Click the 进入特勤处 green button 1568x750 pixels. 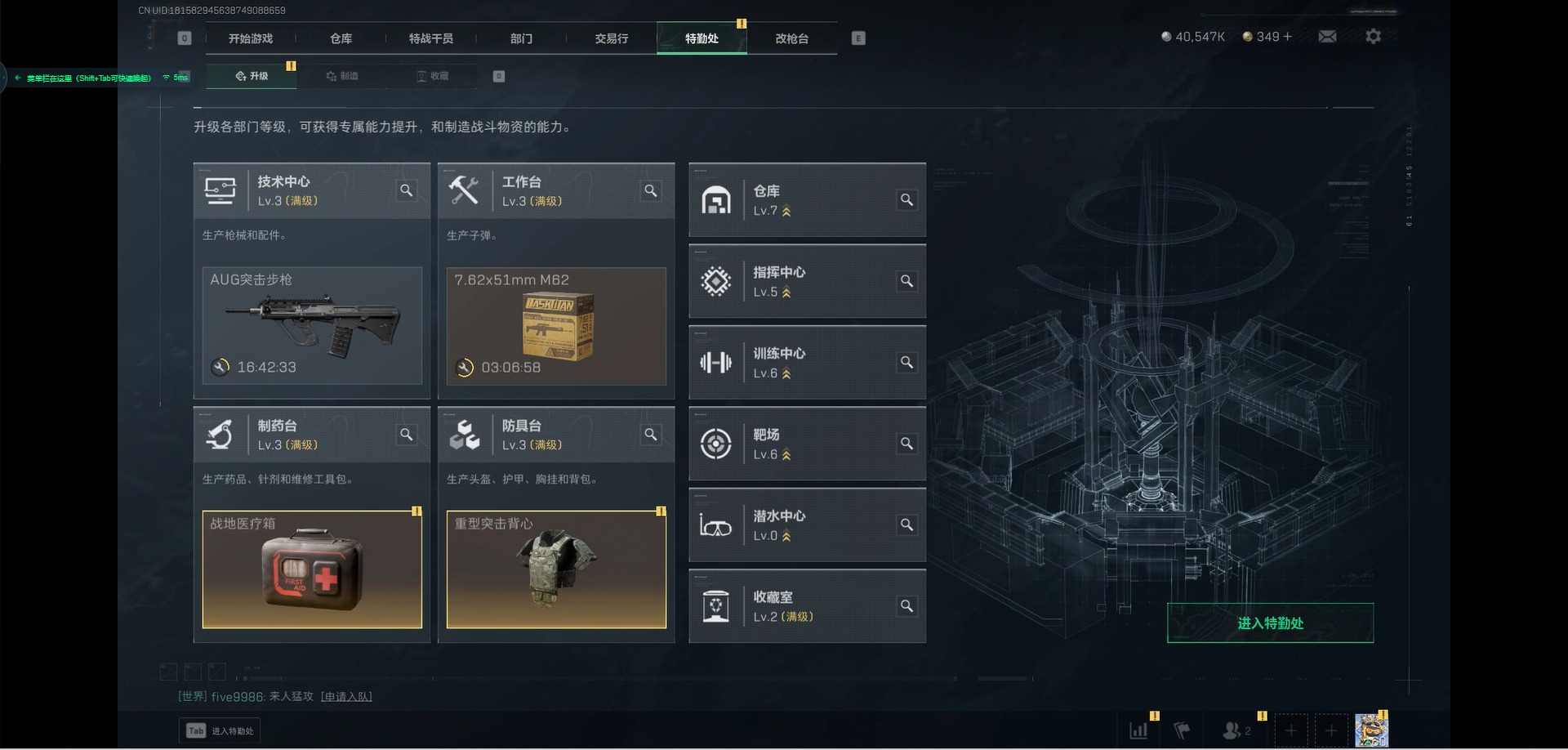[x=1270, y=623]
